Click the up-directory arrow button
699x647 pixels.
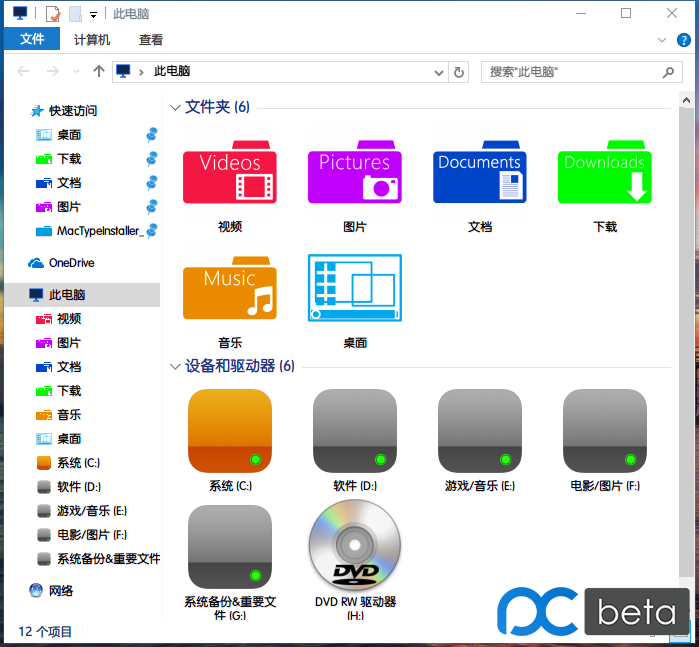click(x=98, y=72)
